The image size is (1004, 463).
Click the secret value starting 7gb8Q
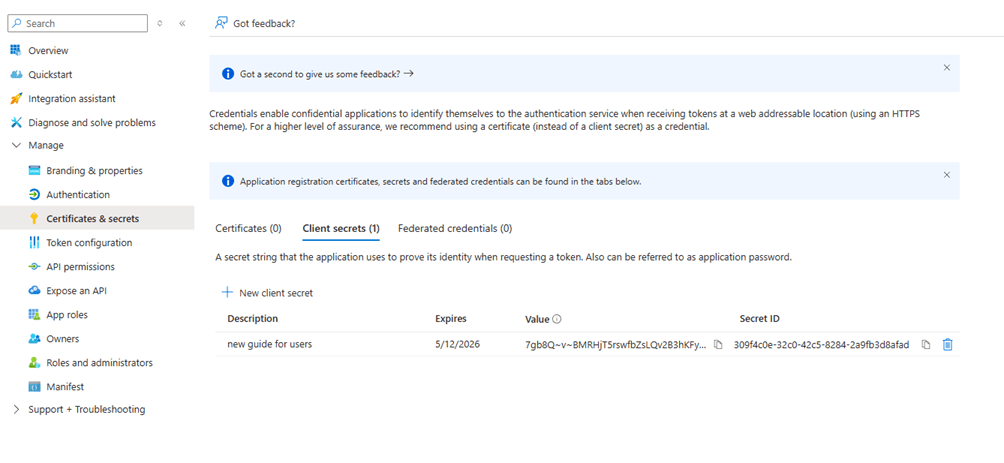click(x=616, y=345)
